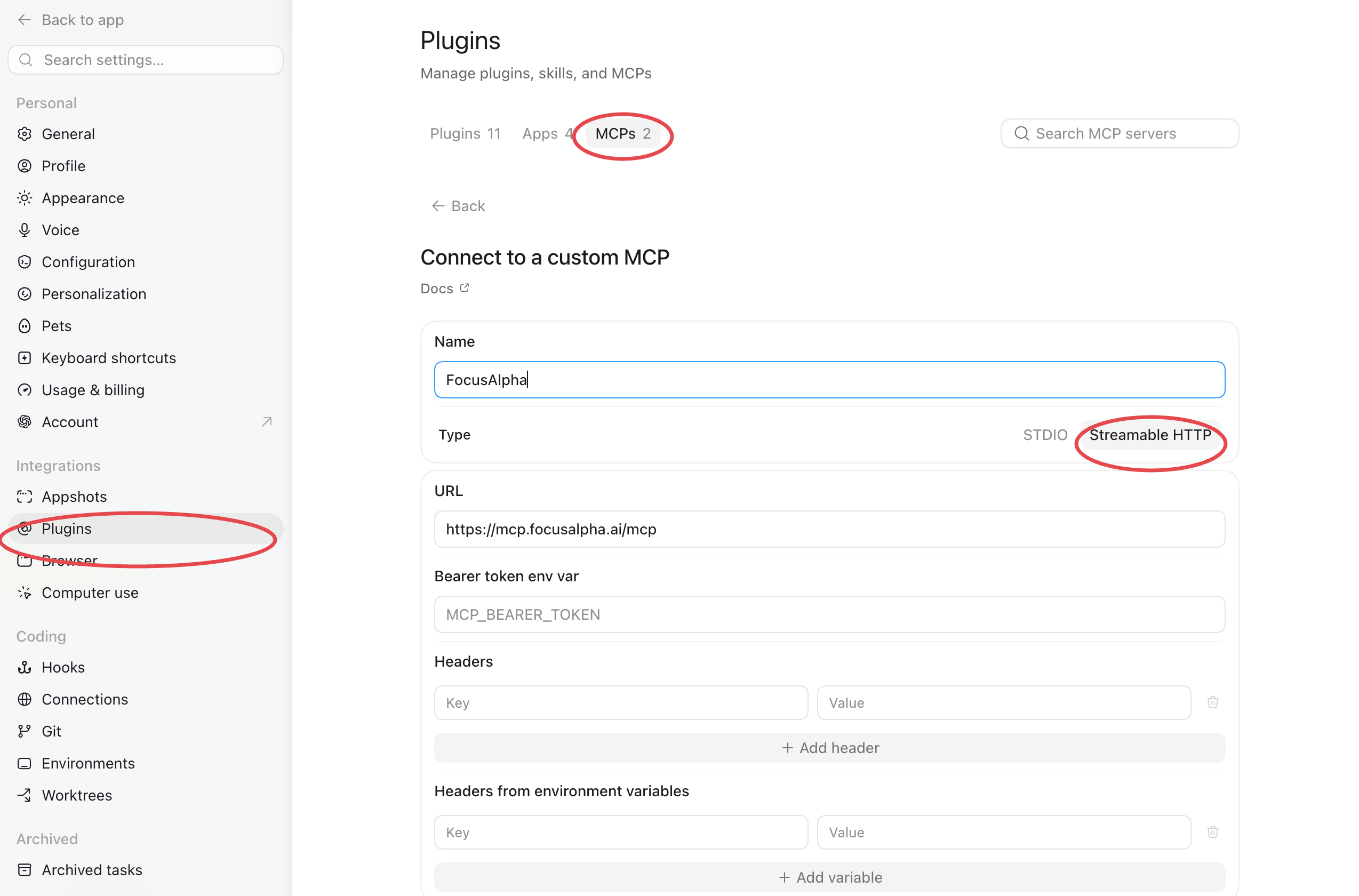Image resolution: width=1359 pixels, height=896 pixels.
Task: Open Environments in Coding section
Action: 146,763
